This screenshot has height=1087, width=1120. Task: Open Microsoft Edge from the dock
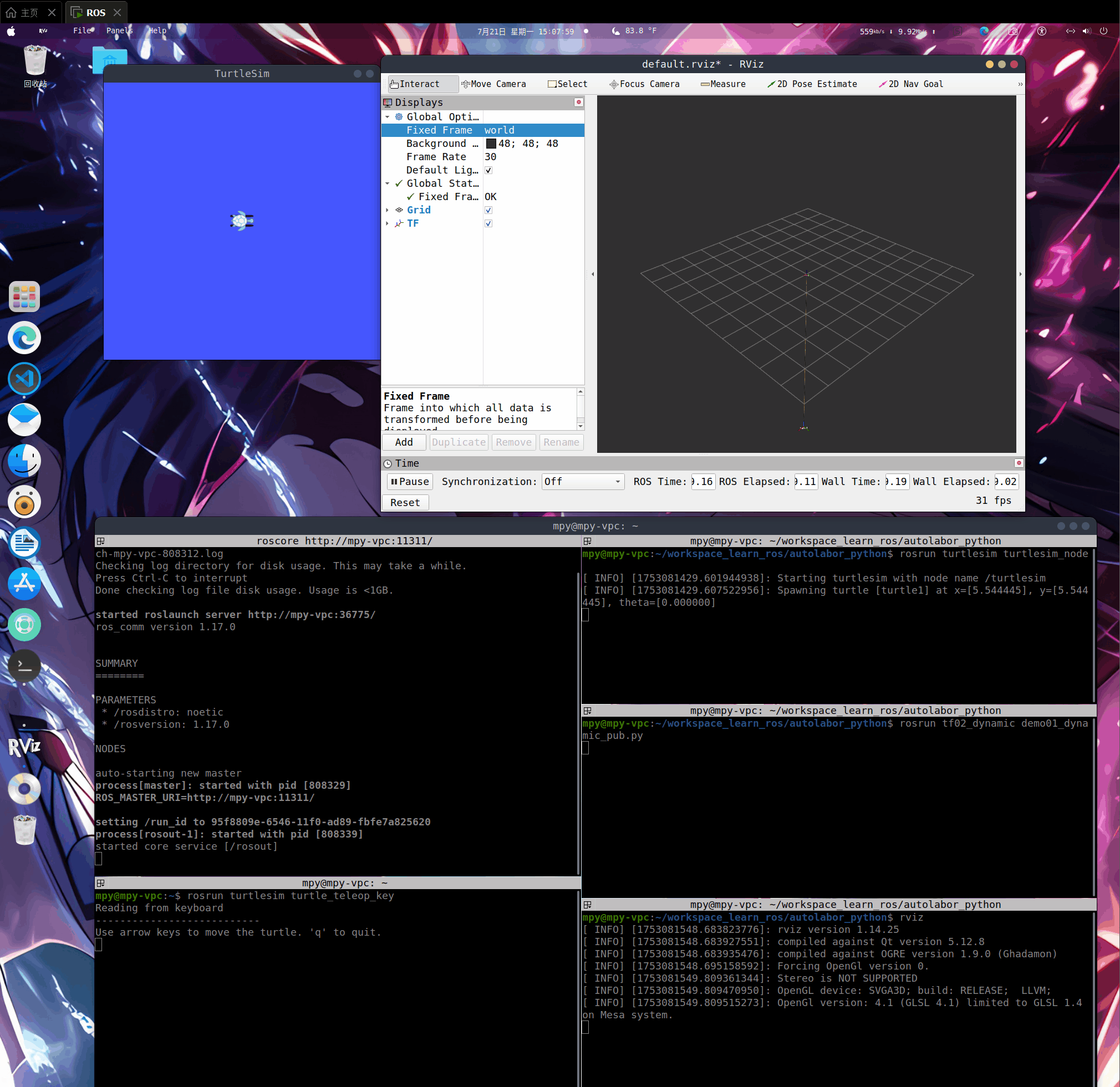tap(24, 338)
